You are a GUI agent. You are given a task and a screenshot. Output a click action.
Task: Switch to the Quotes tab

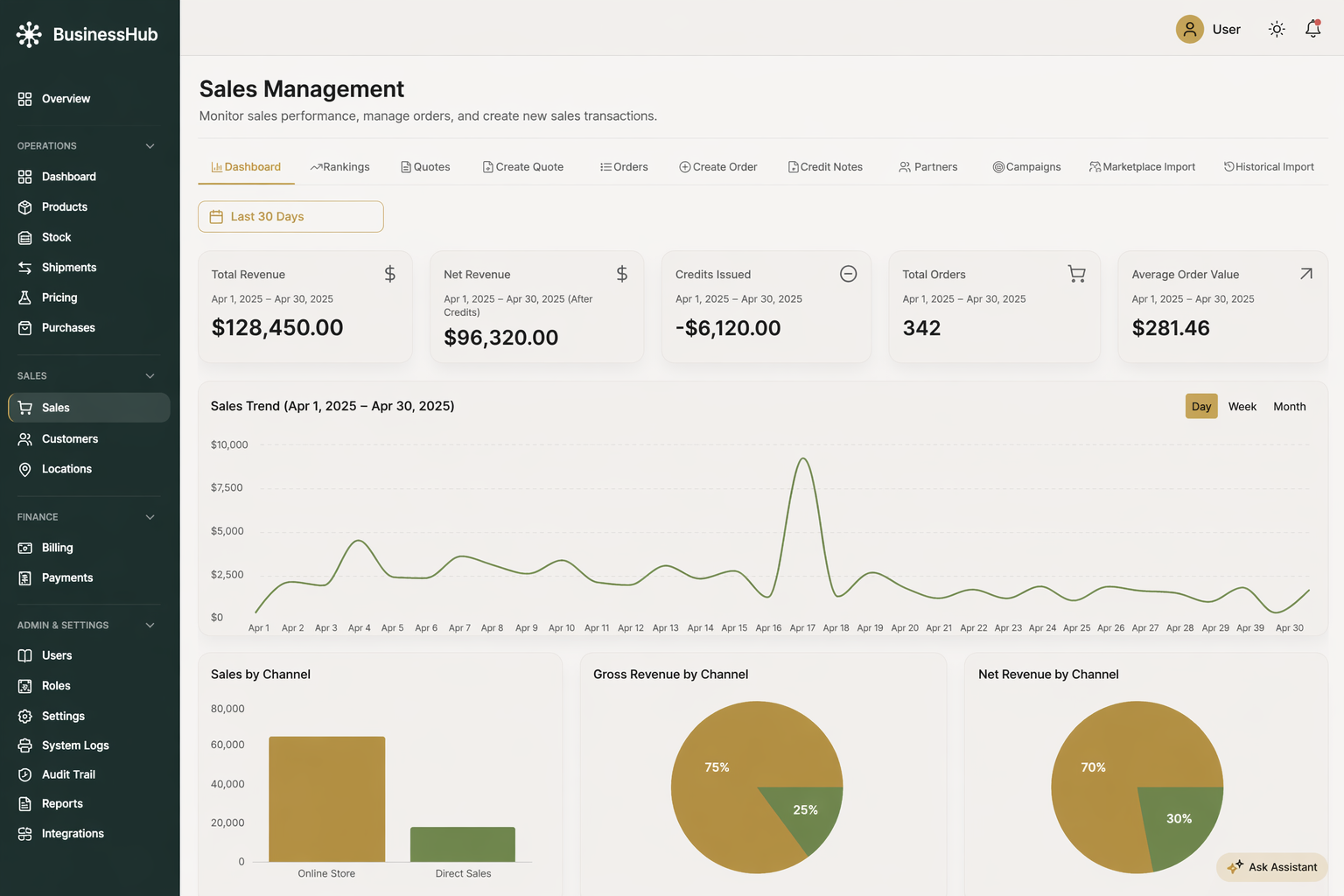tap(425, 167)
